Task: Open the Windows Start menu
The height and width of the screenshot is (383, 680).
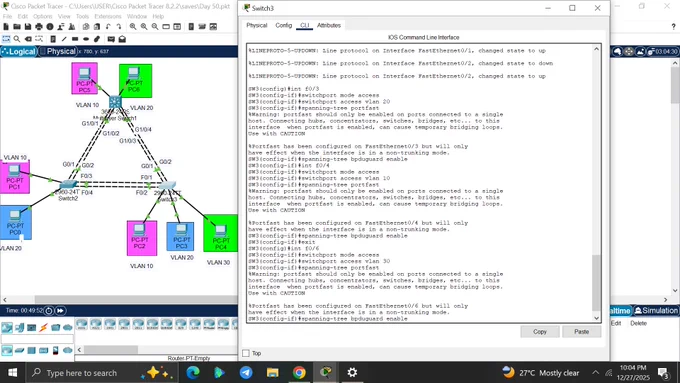Action: (x=13, y=373)
